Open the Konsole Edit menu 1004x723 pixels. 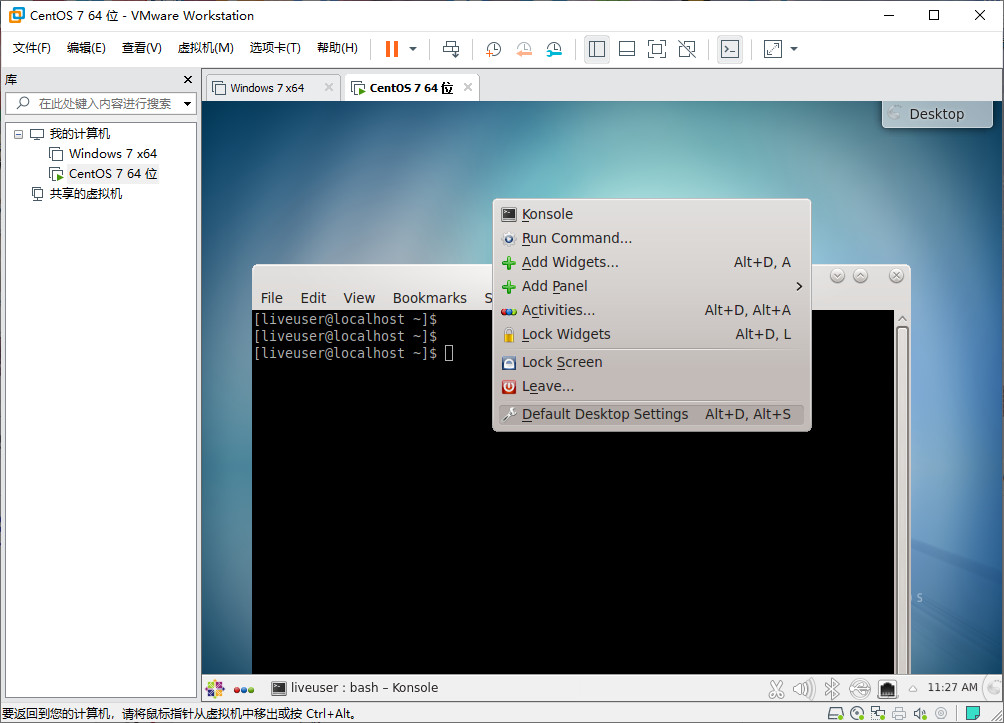point(313,298)
